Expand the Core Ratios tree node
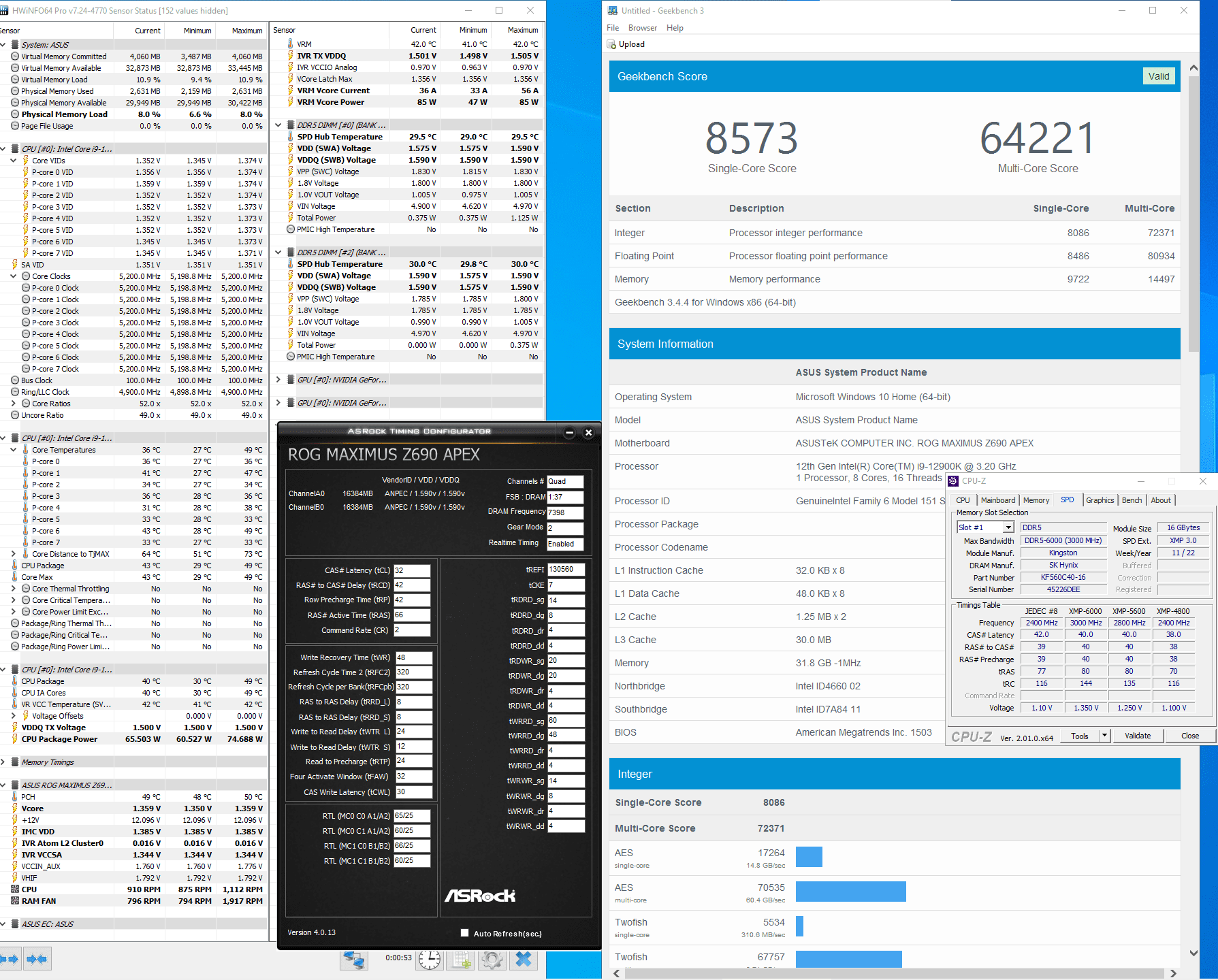Screen dimensions: 1218x980 pyautogui.click(x=14, y=404)
